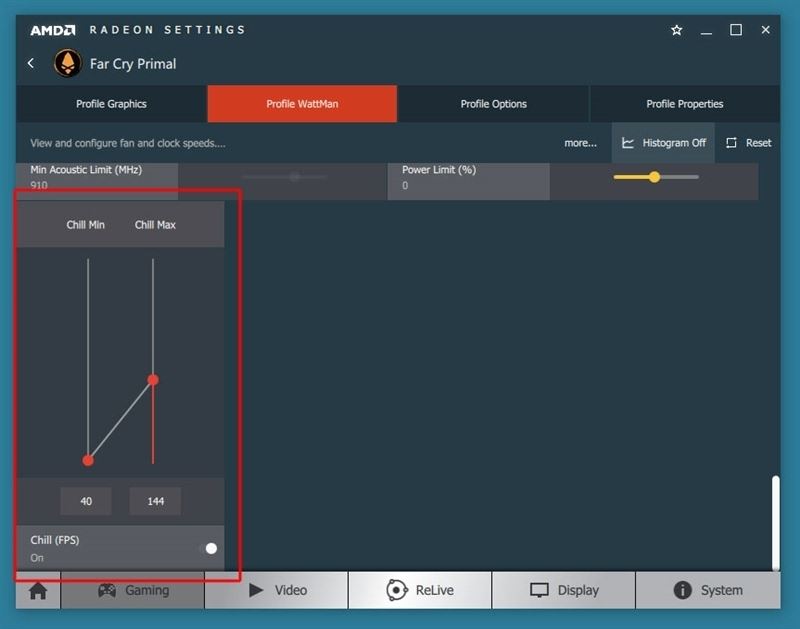Viewport: 800px width, 629px height.
Task: Click the Reset button
Action: pyautogui.click(x=749, y=143)
